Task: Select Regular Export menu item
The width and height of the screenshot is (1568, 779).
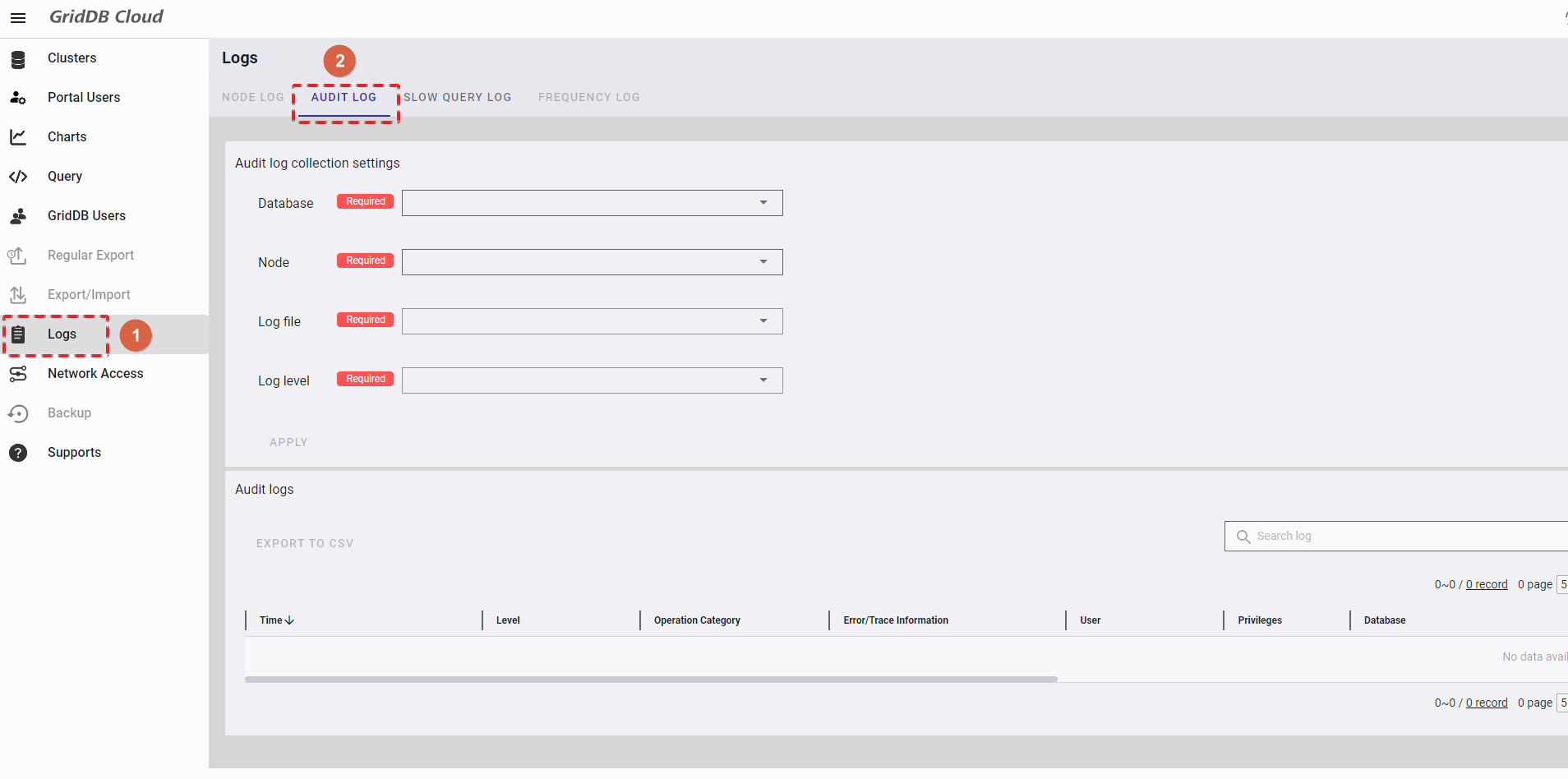Action: click(90, 256)
